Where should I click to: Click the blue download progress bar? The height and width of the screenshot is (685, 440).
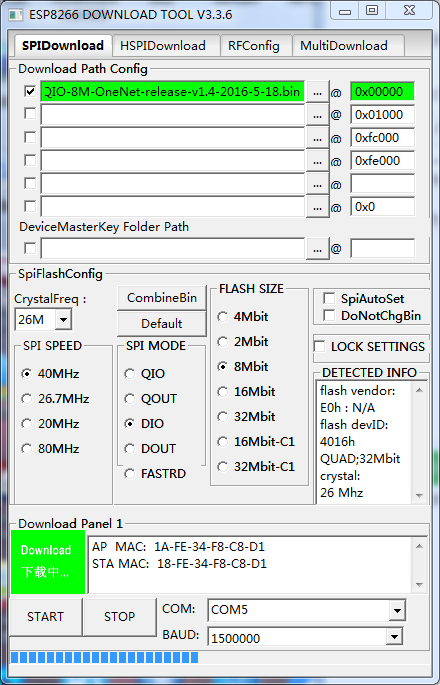pyautogui.click(x=104, y=657)
